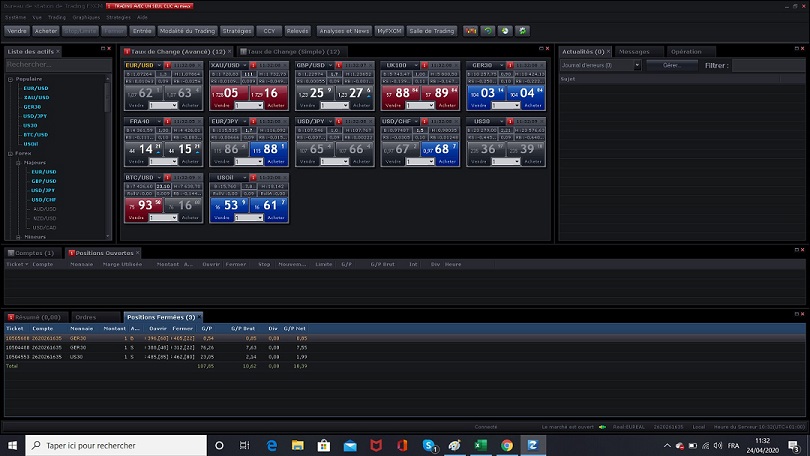Click the Gérer button in Actualités panel
The height and width of the screenshot is (456, 810).
point(671,65)
